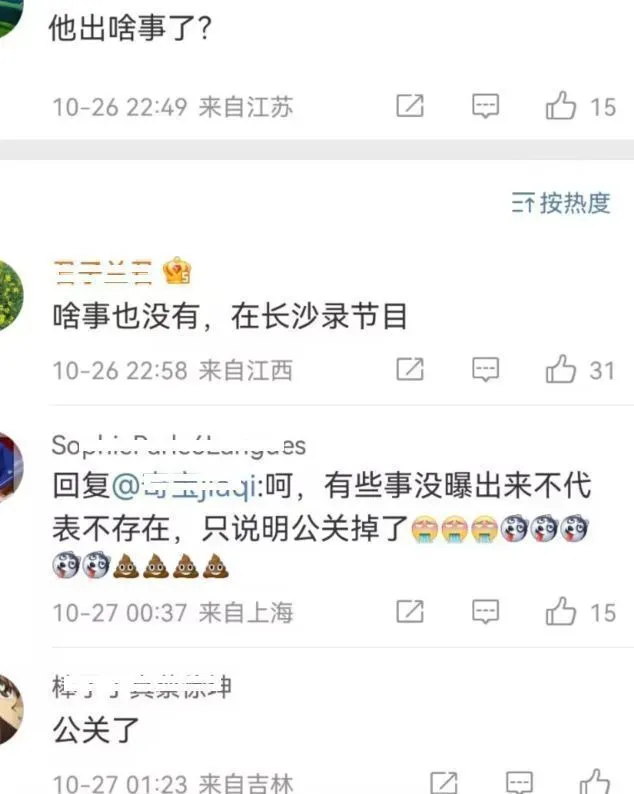Tap the yellow flower avatar thumbnail
The image size is (634, 794).
point(11,295)
